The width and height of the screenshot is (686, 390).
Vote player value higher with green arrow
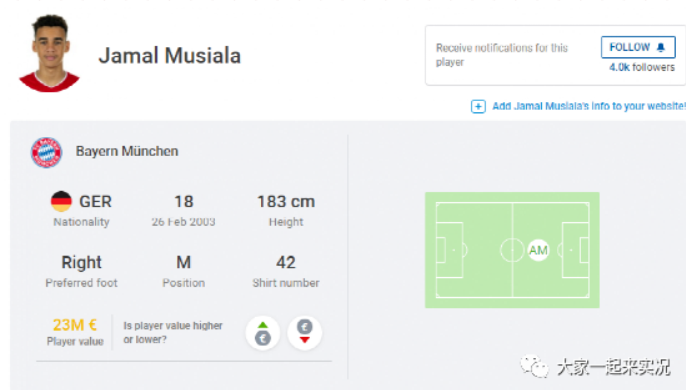[262, 333]
